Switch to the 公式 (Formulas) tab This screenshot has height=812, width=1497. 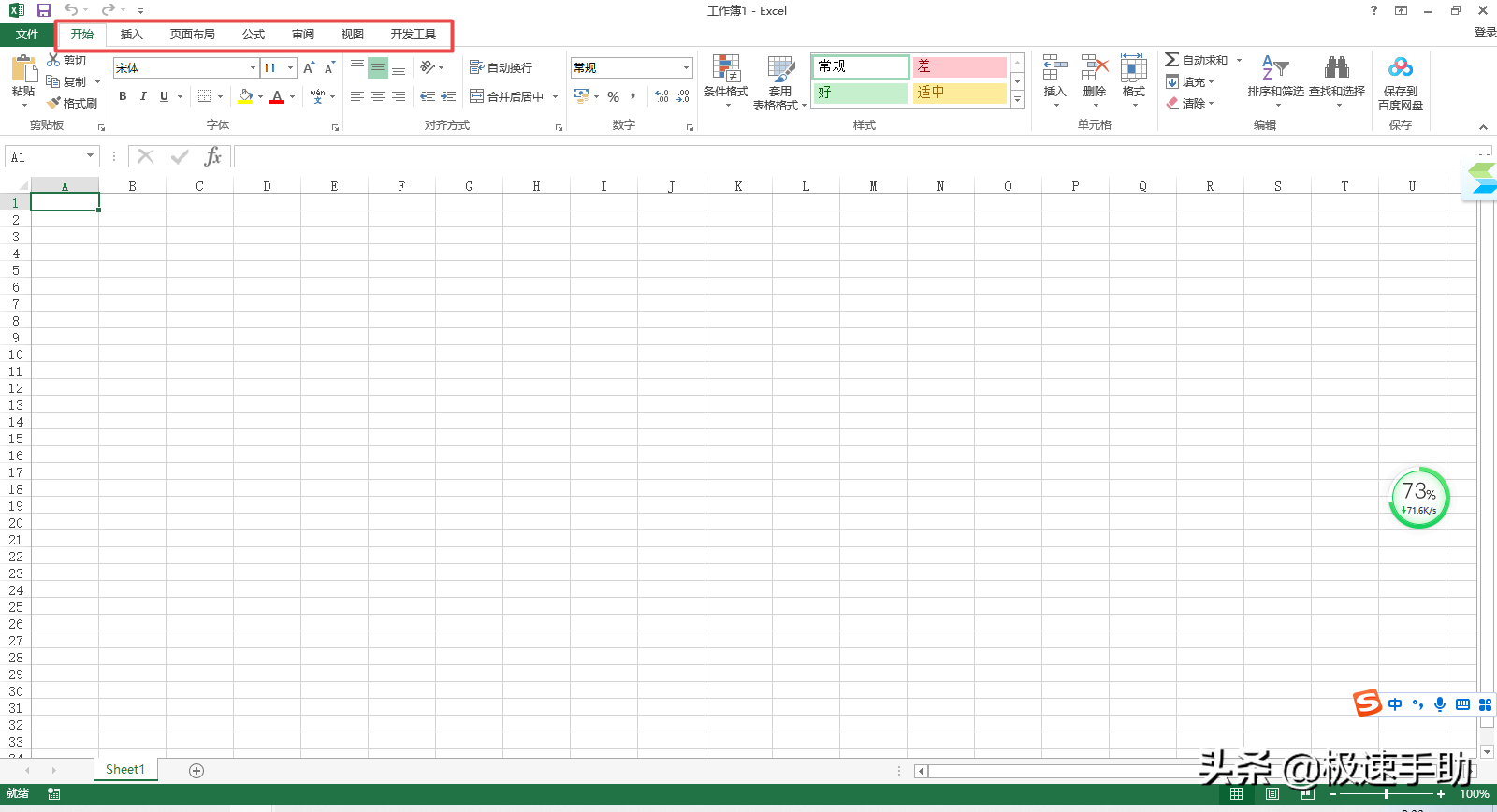(x=254, y=34)
